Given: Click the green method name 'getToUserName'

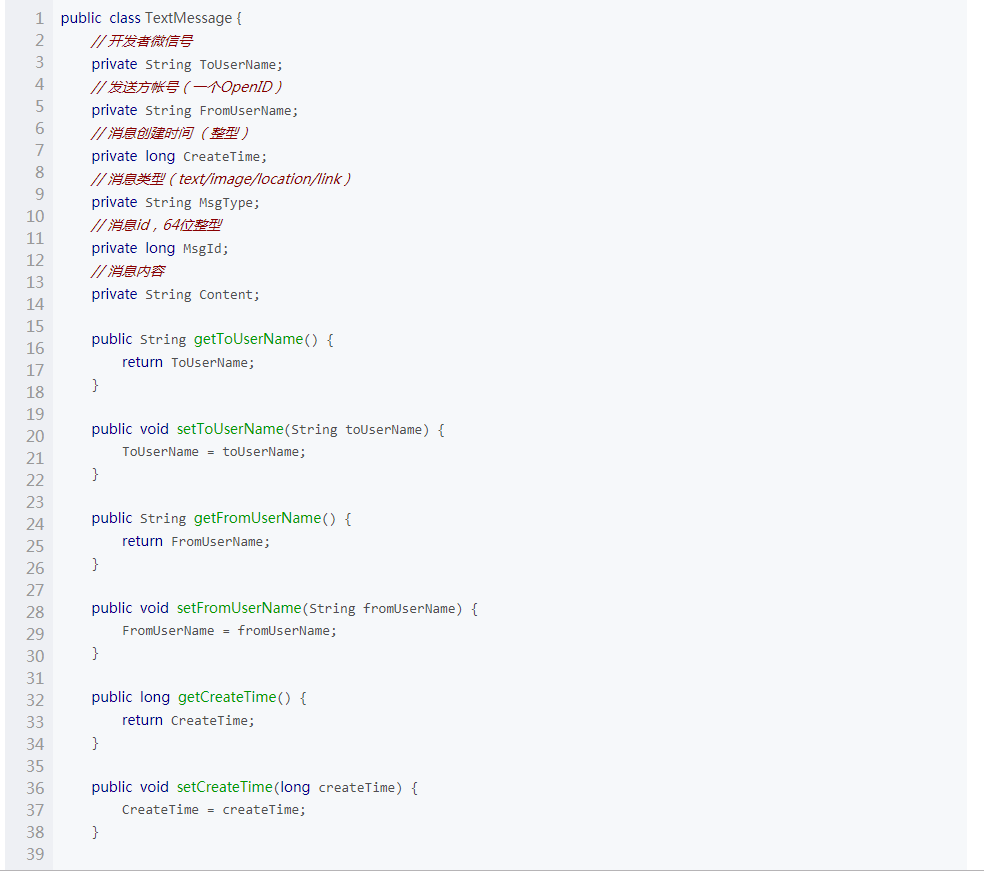Looking at the screenshot, I should click(x=249, y=339).
